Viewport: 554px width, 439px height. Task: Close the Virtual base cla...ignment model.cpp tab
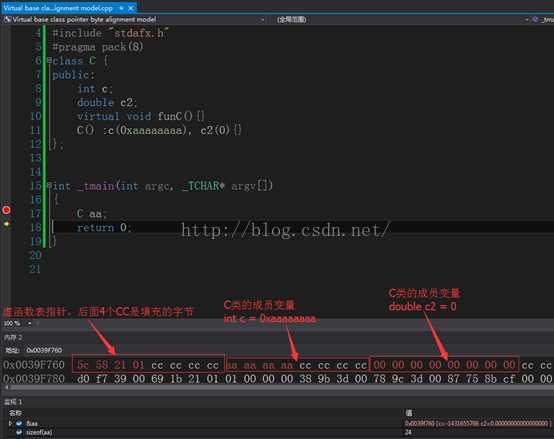pos(131,8)
